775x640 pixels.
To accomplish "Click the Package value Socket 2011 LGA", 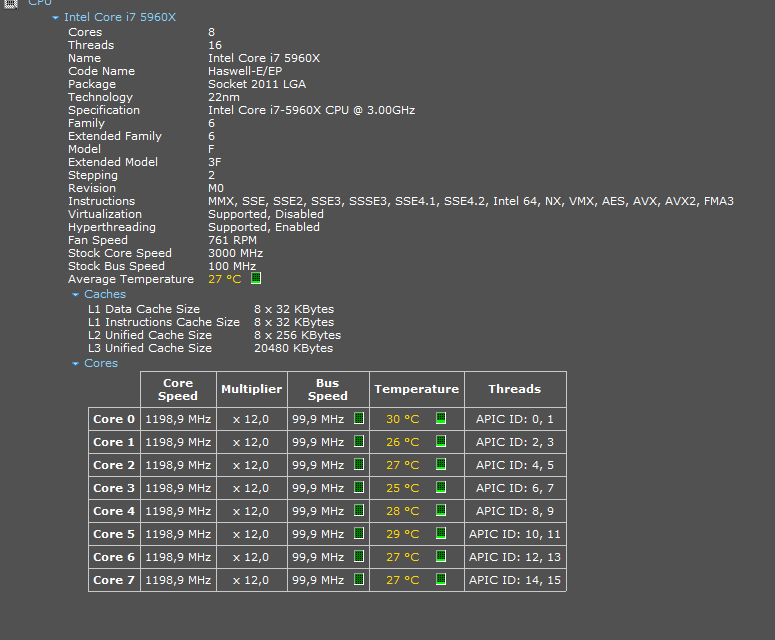I will [257, 84].
